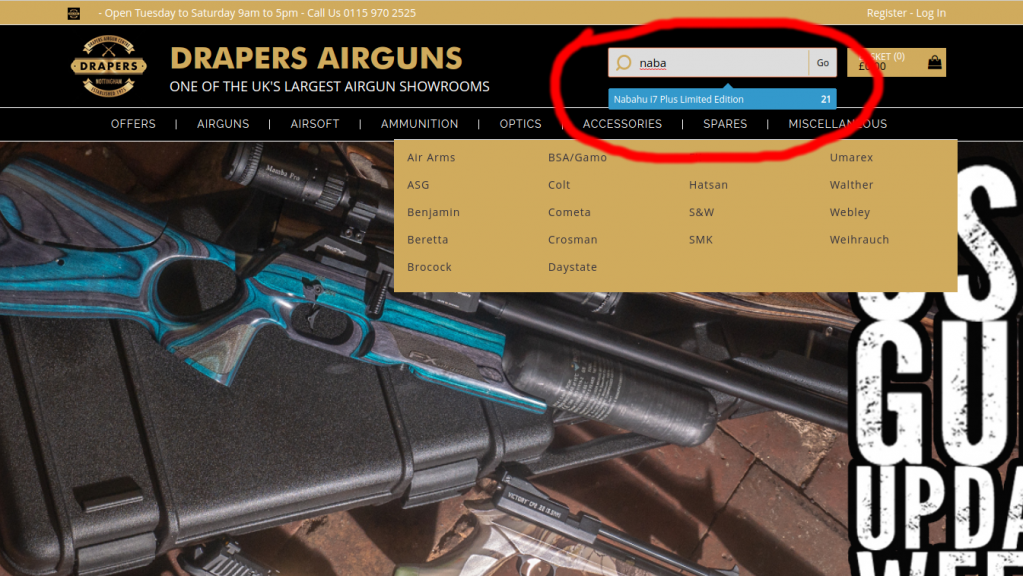Choose Air Arms brand
1023x576 pixels.
(431, 157)
